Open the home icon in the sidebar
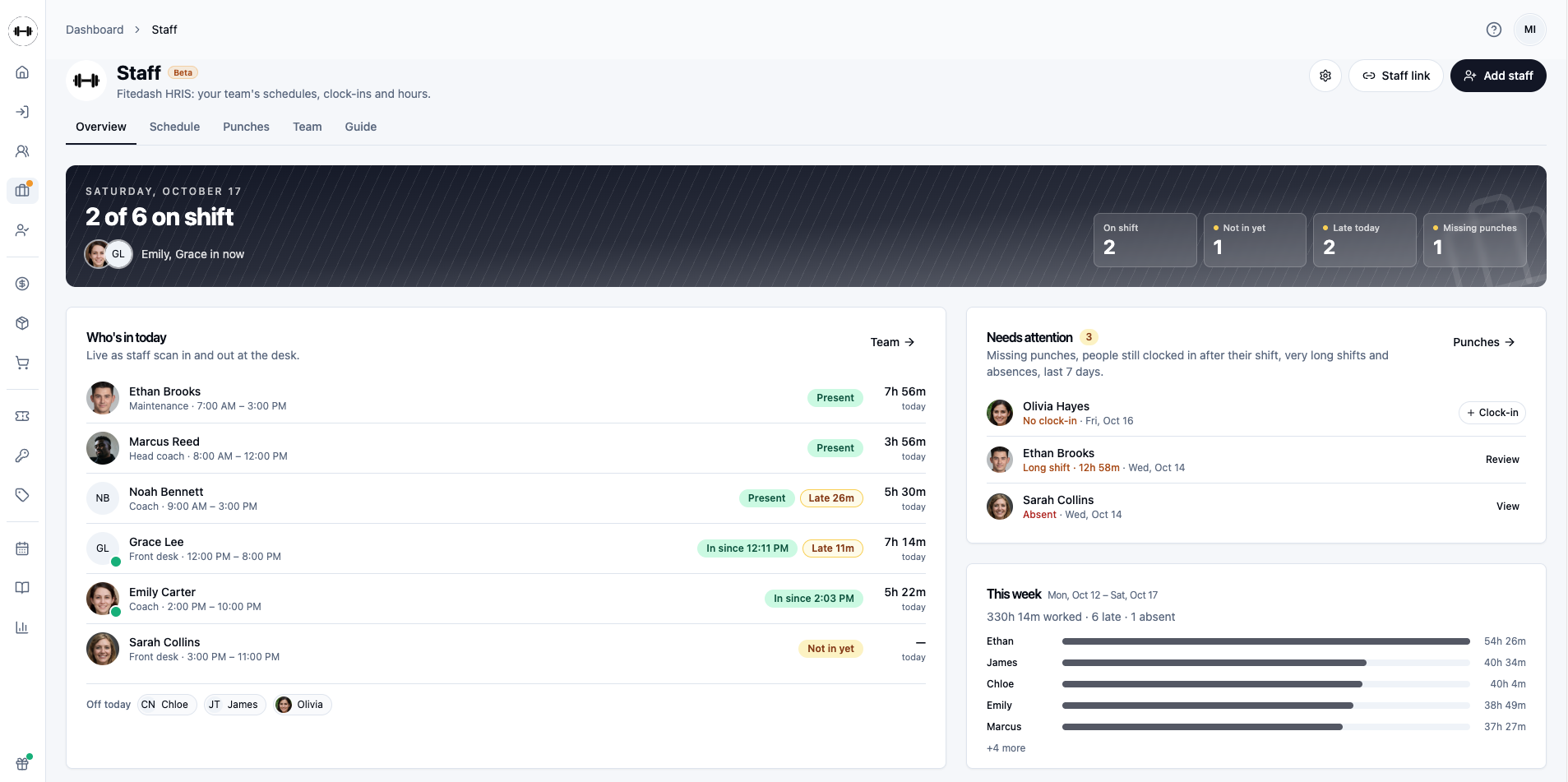The width and height of the screenshot is (1568, 782). tap(22, 72)
